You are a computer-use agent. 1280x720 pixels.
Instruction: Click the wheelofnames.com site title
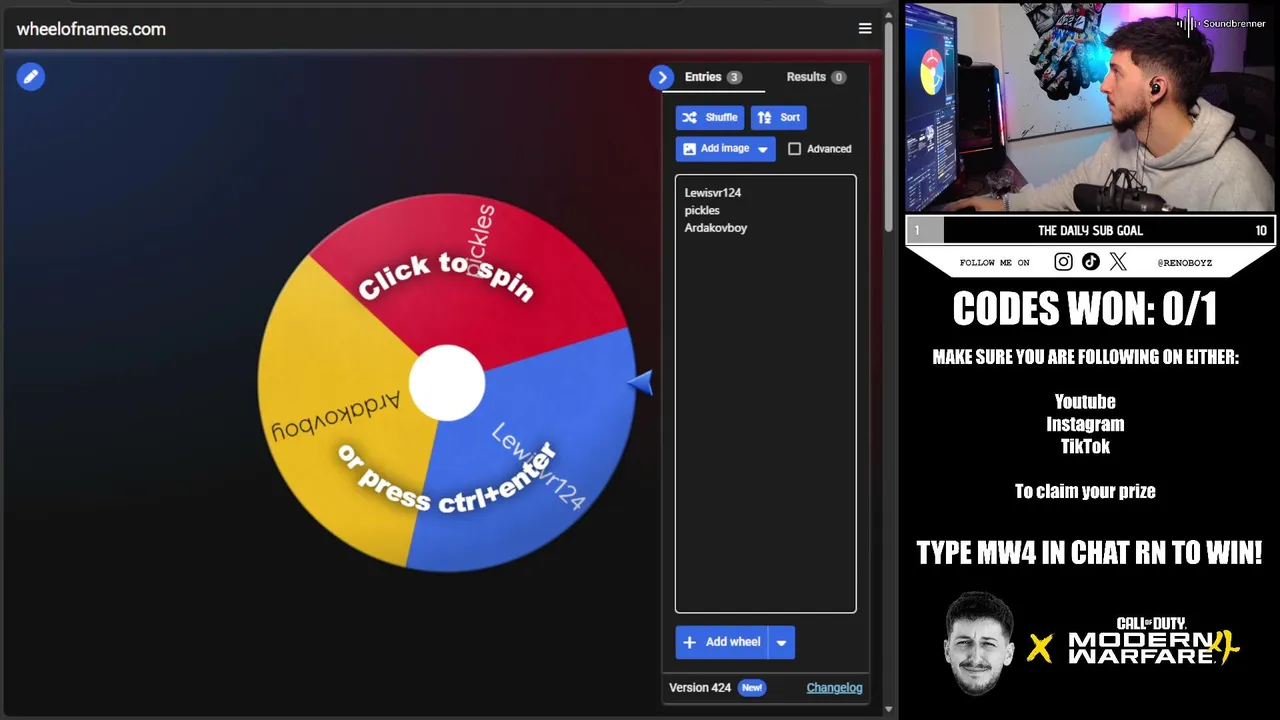[x=91, y=29]
